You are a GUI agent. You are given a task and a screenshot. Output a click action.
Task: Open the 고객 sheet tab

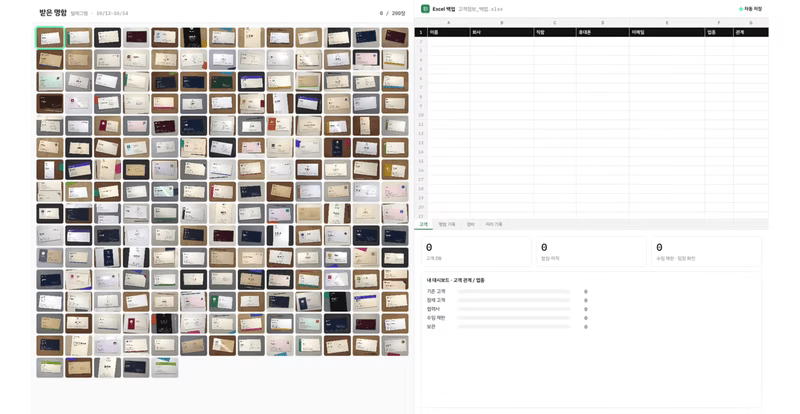[423, 224]
